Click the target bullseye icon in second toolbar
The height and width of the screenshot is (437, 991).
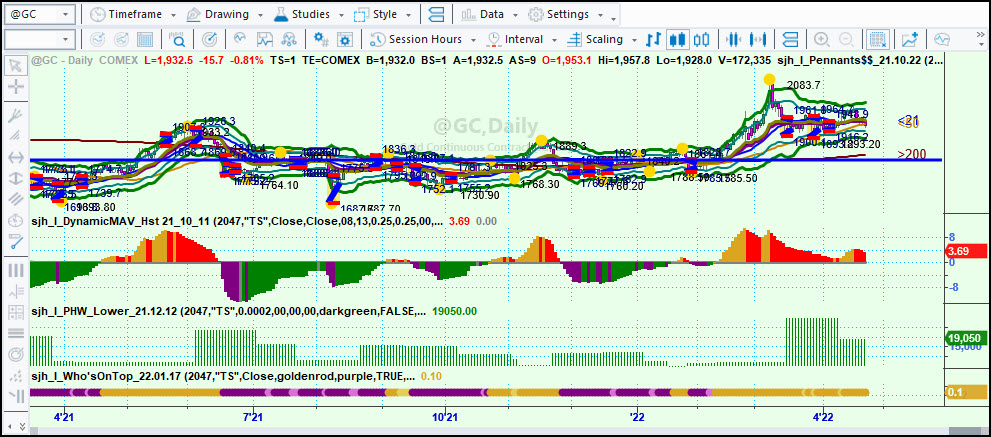[209, 39]
